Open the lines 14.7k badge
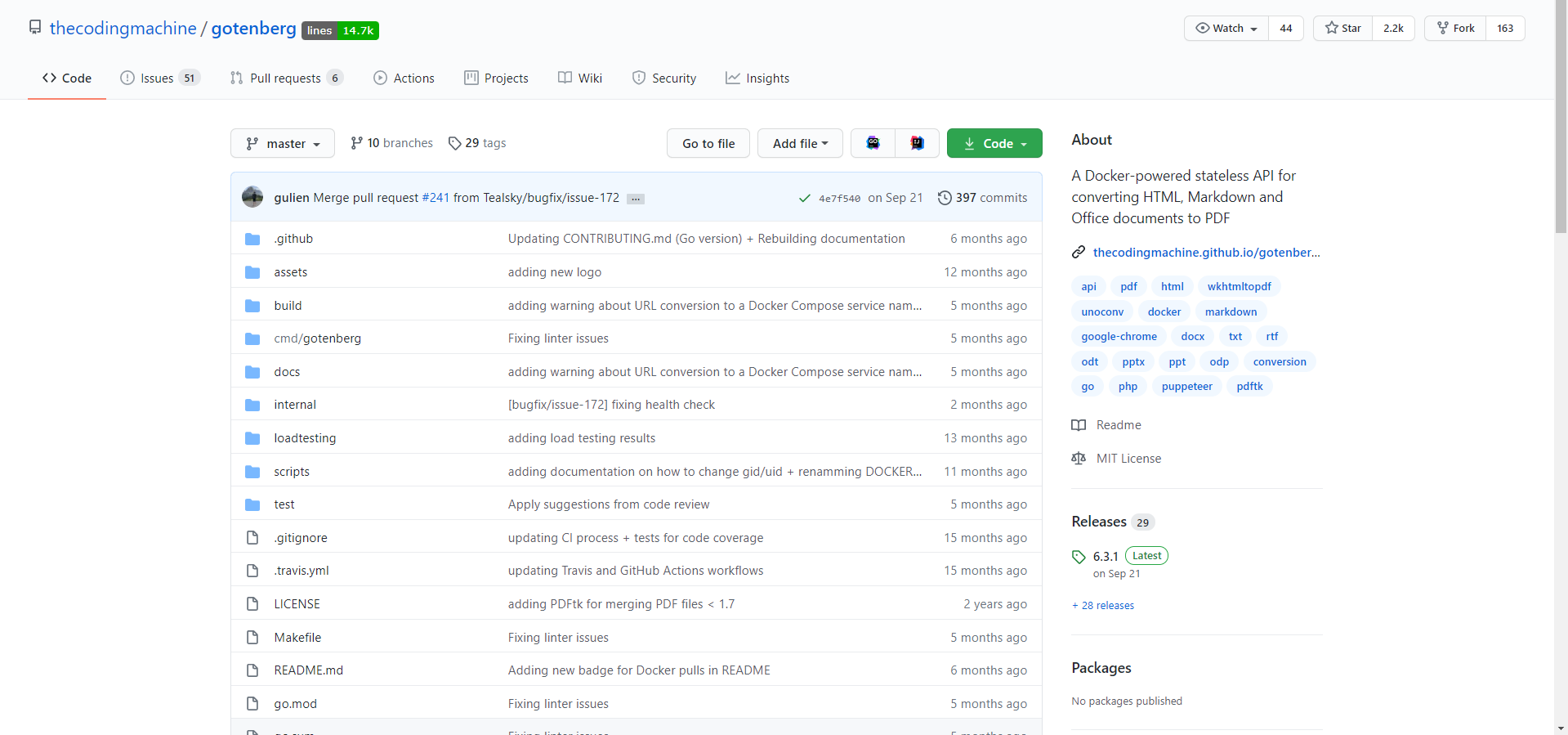This screenshot has height=735, width=1568. (340, 30)
